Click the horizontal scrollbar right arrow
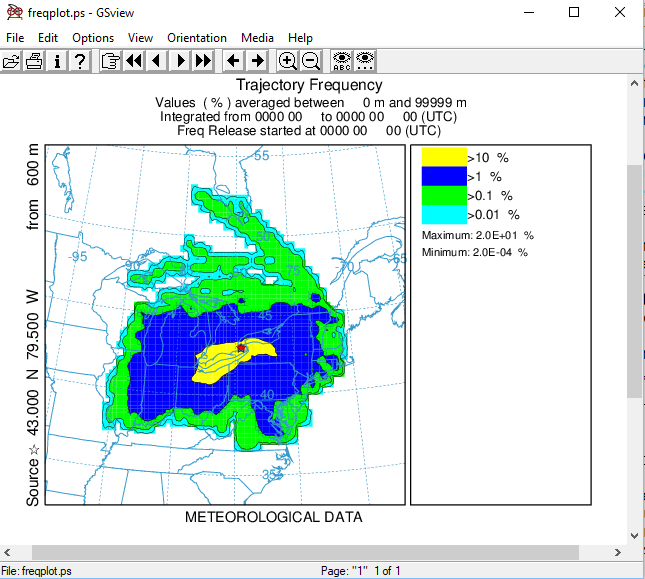 [x=618, y=553]
